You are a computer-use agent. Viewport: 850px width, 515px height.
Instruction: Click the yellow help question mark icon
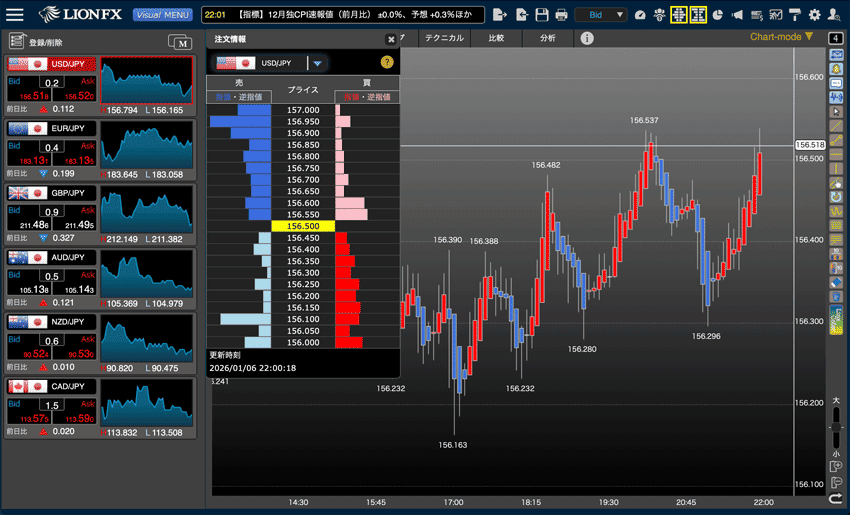pos(387,62)
